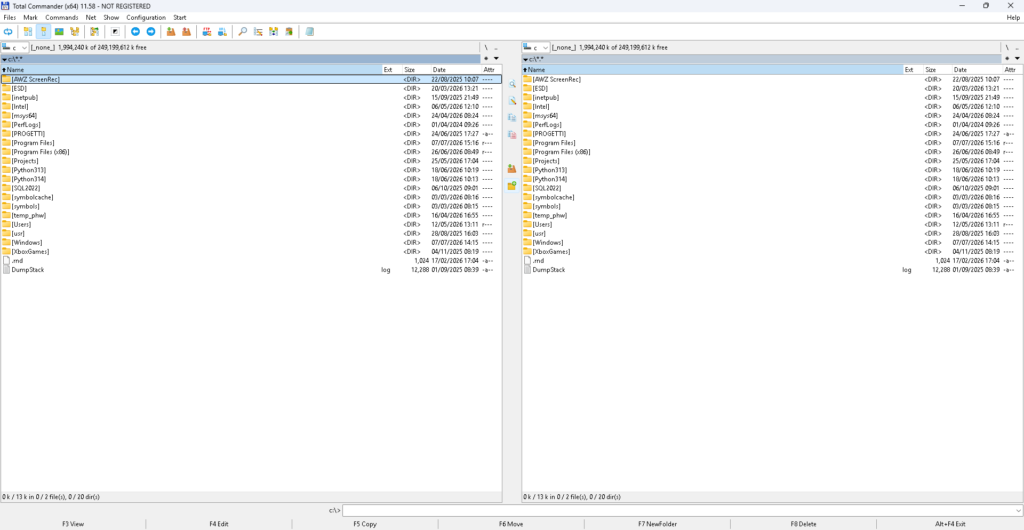Image resolution: width=1024 pixels, height=530 pixels.
Task: Open Search files magnifier icon
Action: (242, 31)
